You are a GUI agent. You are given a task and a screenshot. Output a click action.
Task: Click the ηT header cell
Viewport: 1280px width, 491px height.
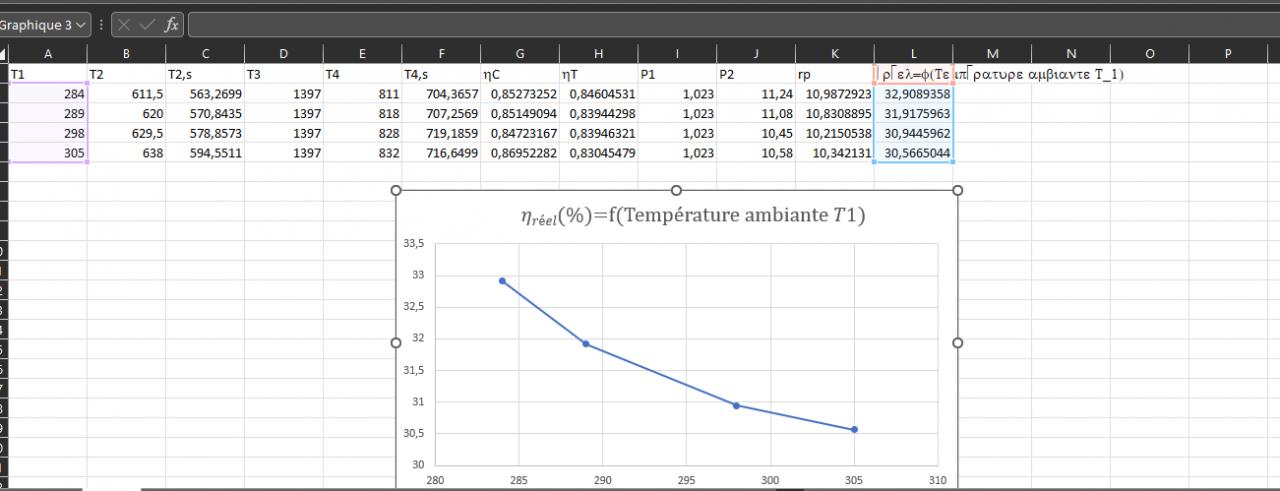tap(598, 74)
